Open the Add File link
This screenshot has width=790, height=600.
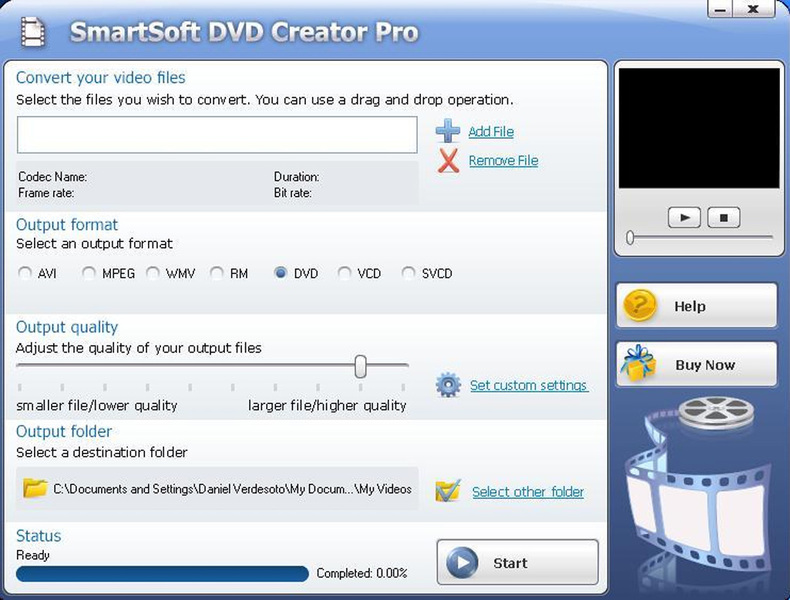(x=491, y=131)
